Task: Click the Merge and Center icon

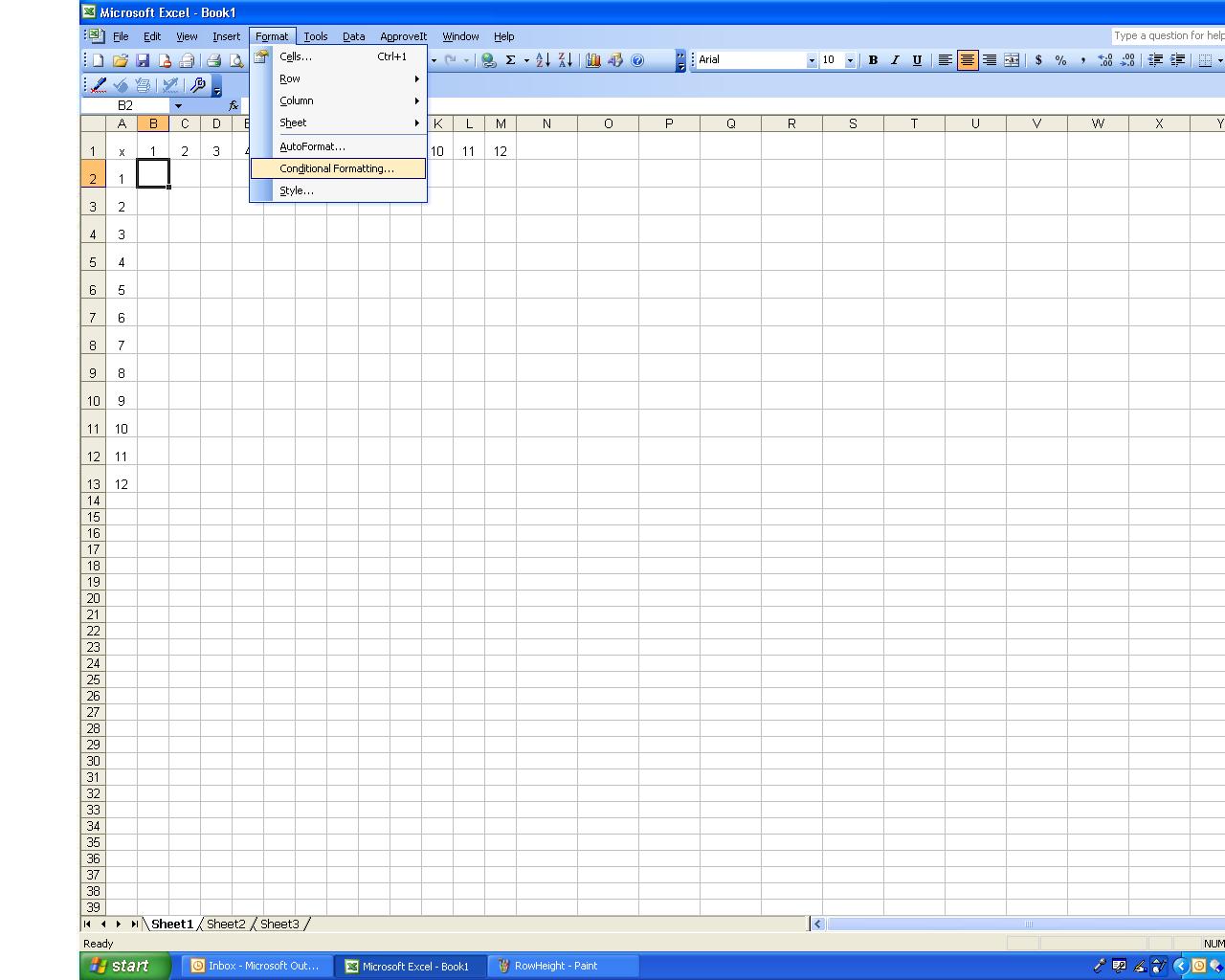Action: pos(1012,60)
